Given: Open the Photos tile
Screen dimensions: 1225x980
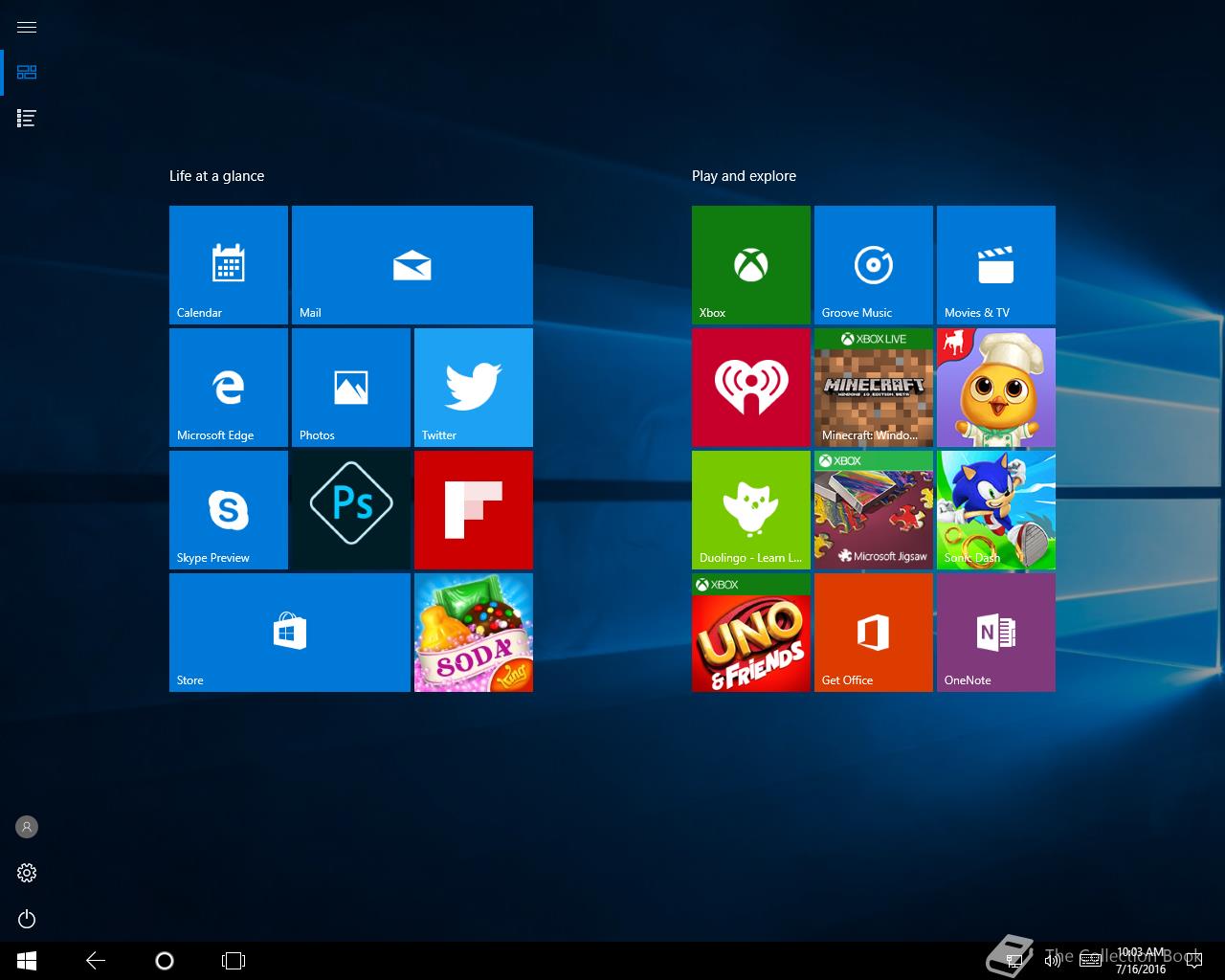Looking at the screenshot, I should point(351,388).
